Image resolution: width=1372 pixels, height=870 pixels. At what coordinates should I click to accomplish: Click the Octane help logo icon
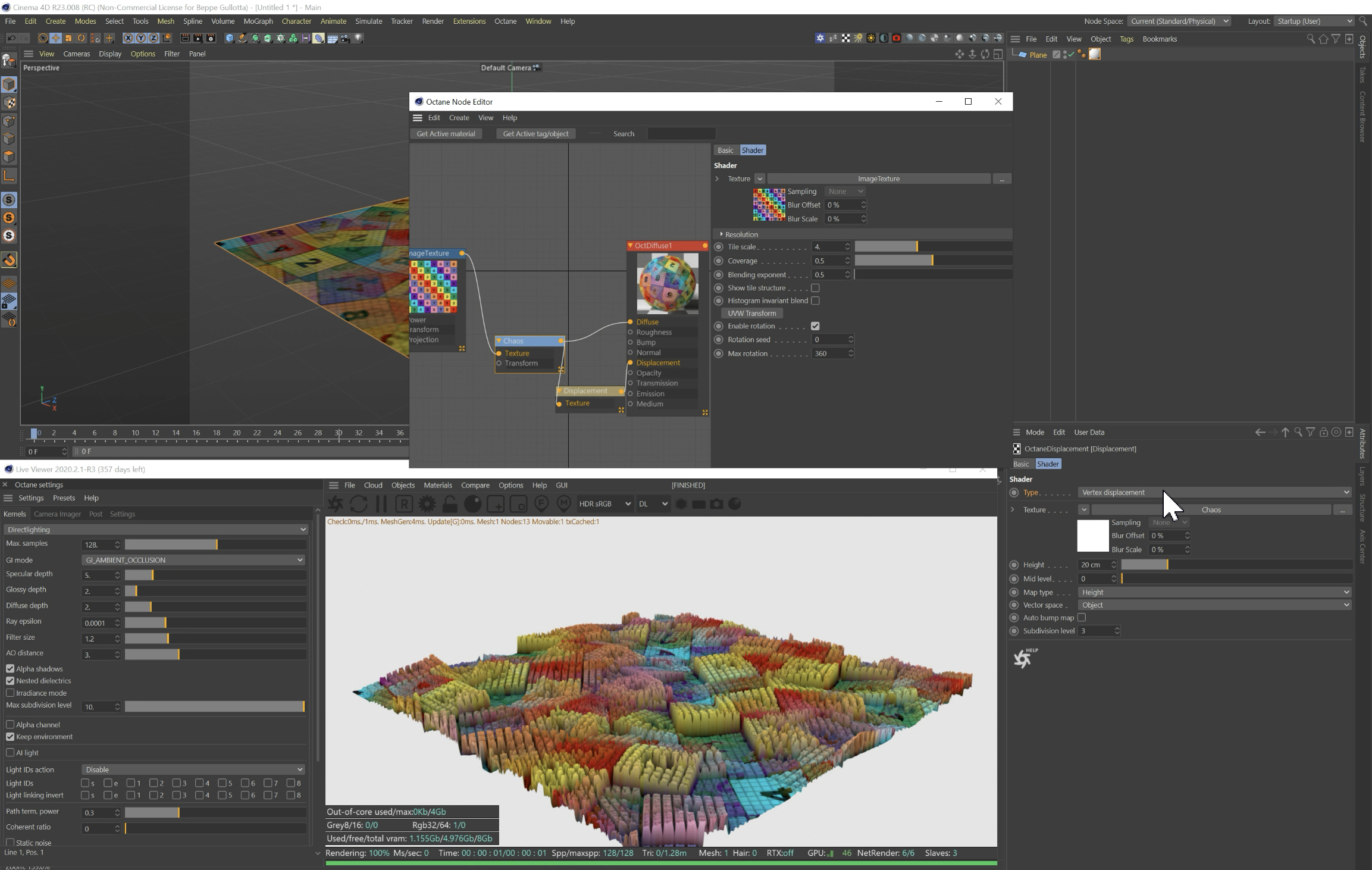pyautogui.click(x=1023, y=658)
